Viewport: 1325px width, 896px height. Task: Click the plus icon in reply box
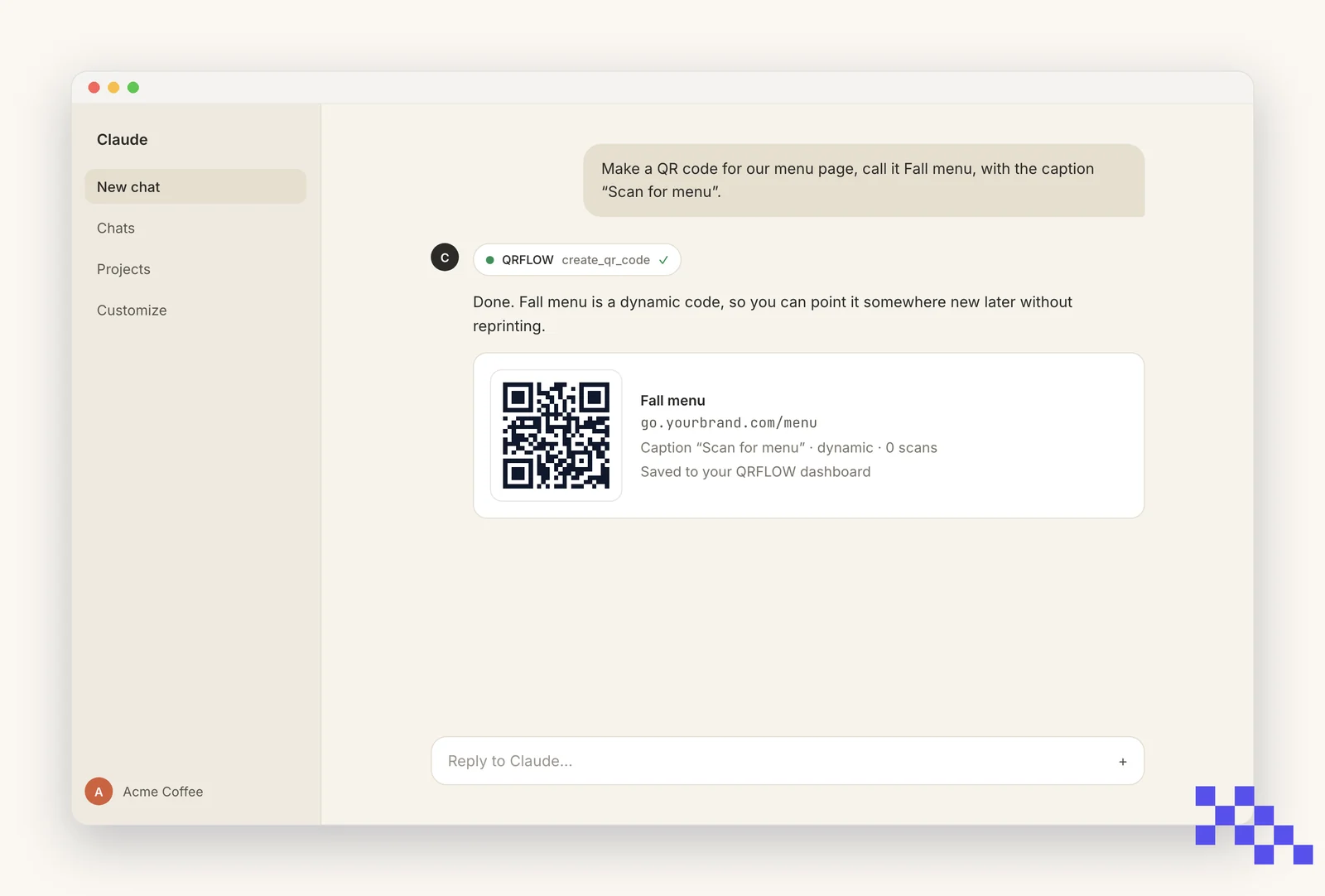point(1122,762)
